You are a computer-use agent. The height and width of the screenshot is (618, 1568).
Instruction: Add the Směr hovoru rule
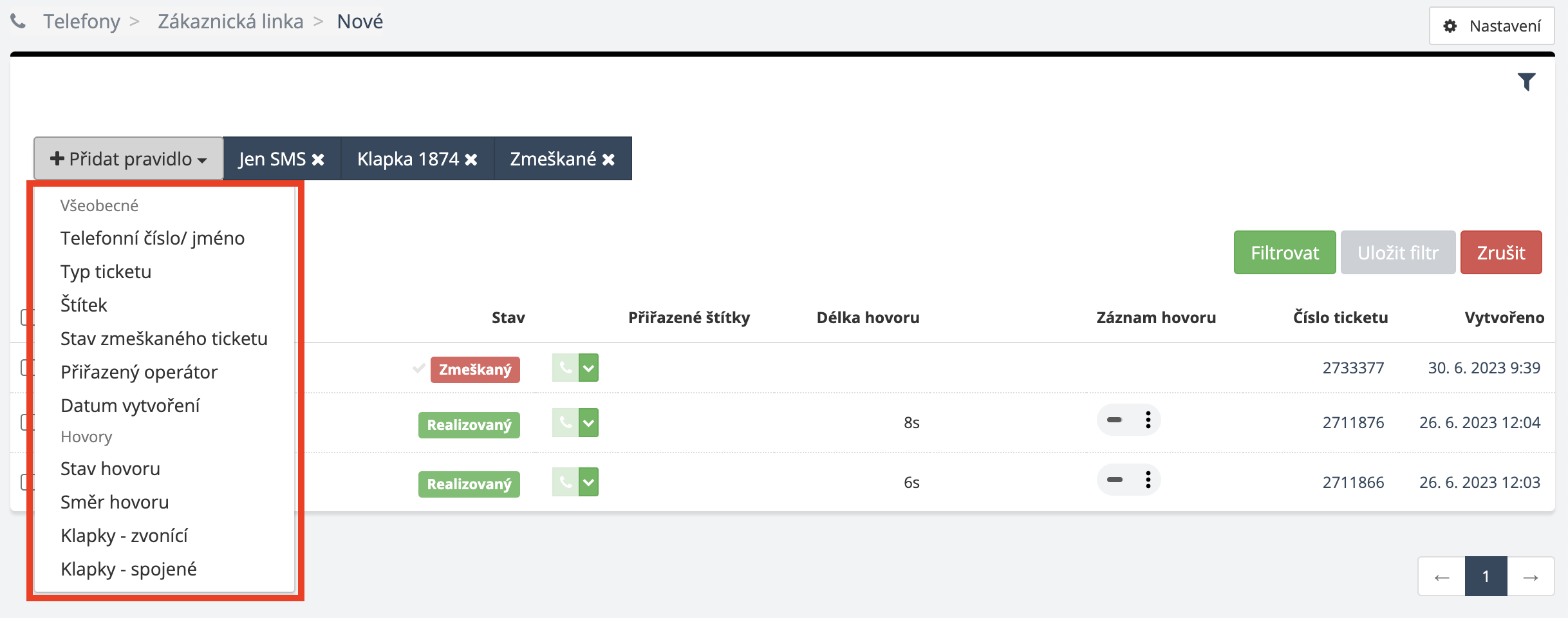pyautogui.click(x=115, y=502)
